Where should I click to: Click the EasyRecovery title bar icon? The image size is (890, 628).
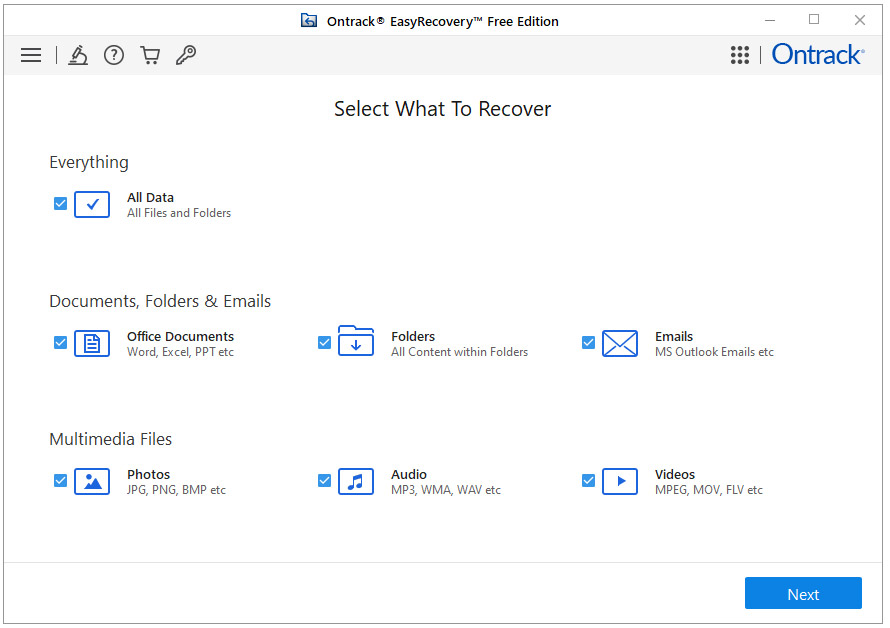[309, 19]
